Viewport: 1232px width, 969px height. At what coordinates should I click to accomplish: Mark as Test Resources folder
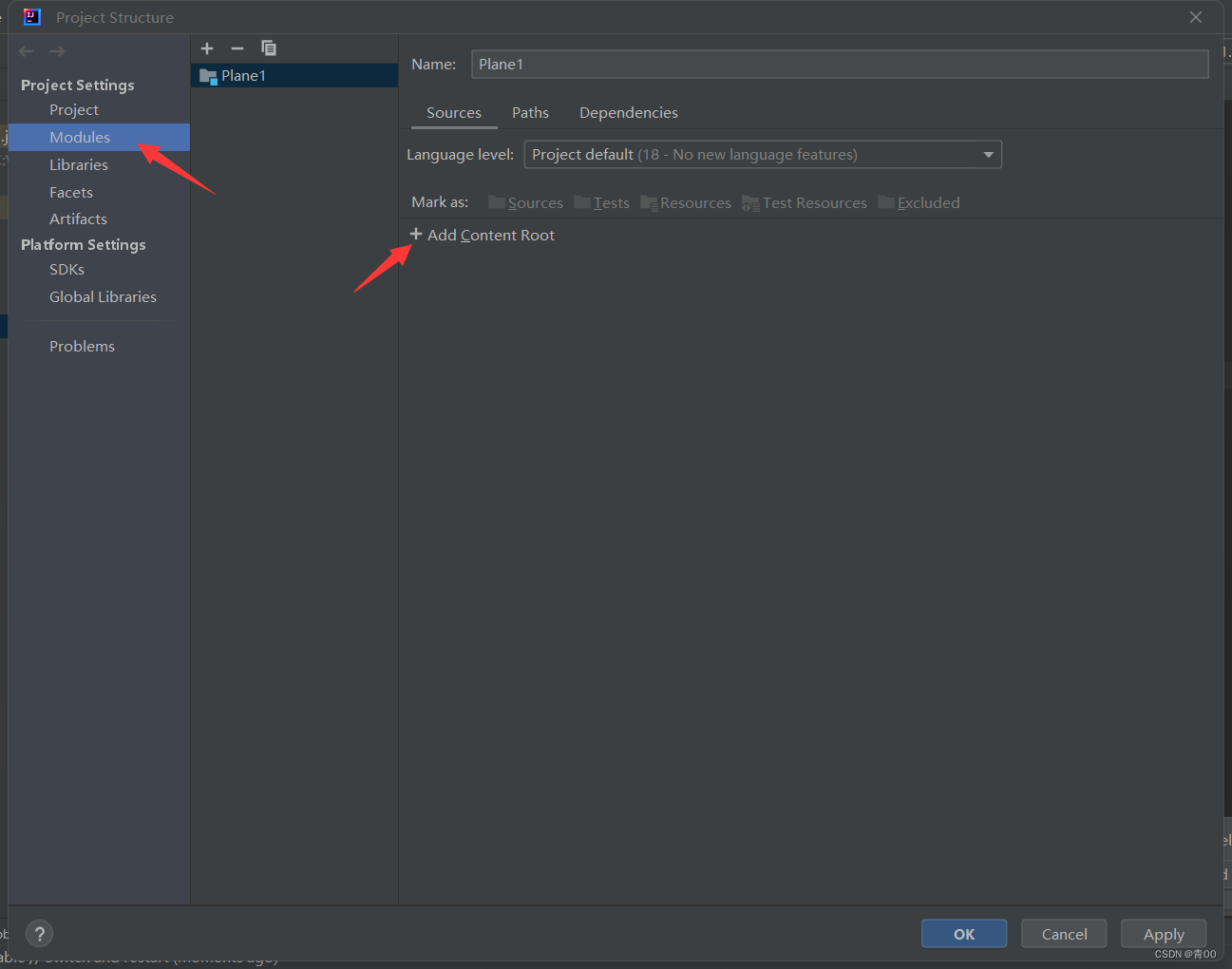(x=805, y=202)
